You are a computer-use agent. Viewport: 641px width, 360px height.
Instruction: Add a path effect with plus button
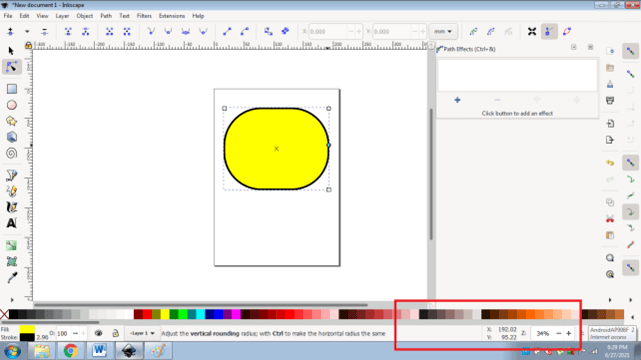click(457, 100)
